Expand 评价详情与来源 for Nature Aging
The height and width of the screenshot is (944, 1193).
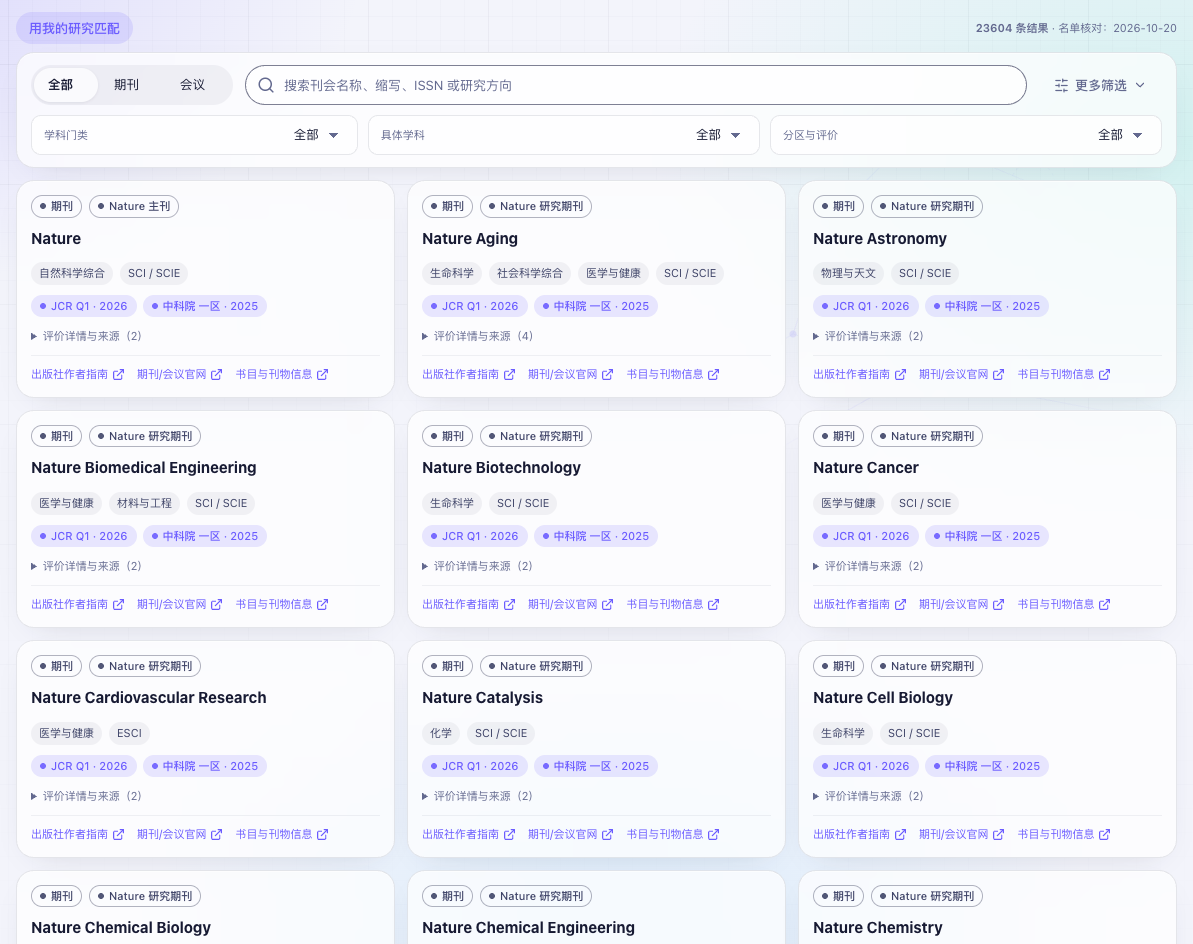coord(478,336)
